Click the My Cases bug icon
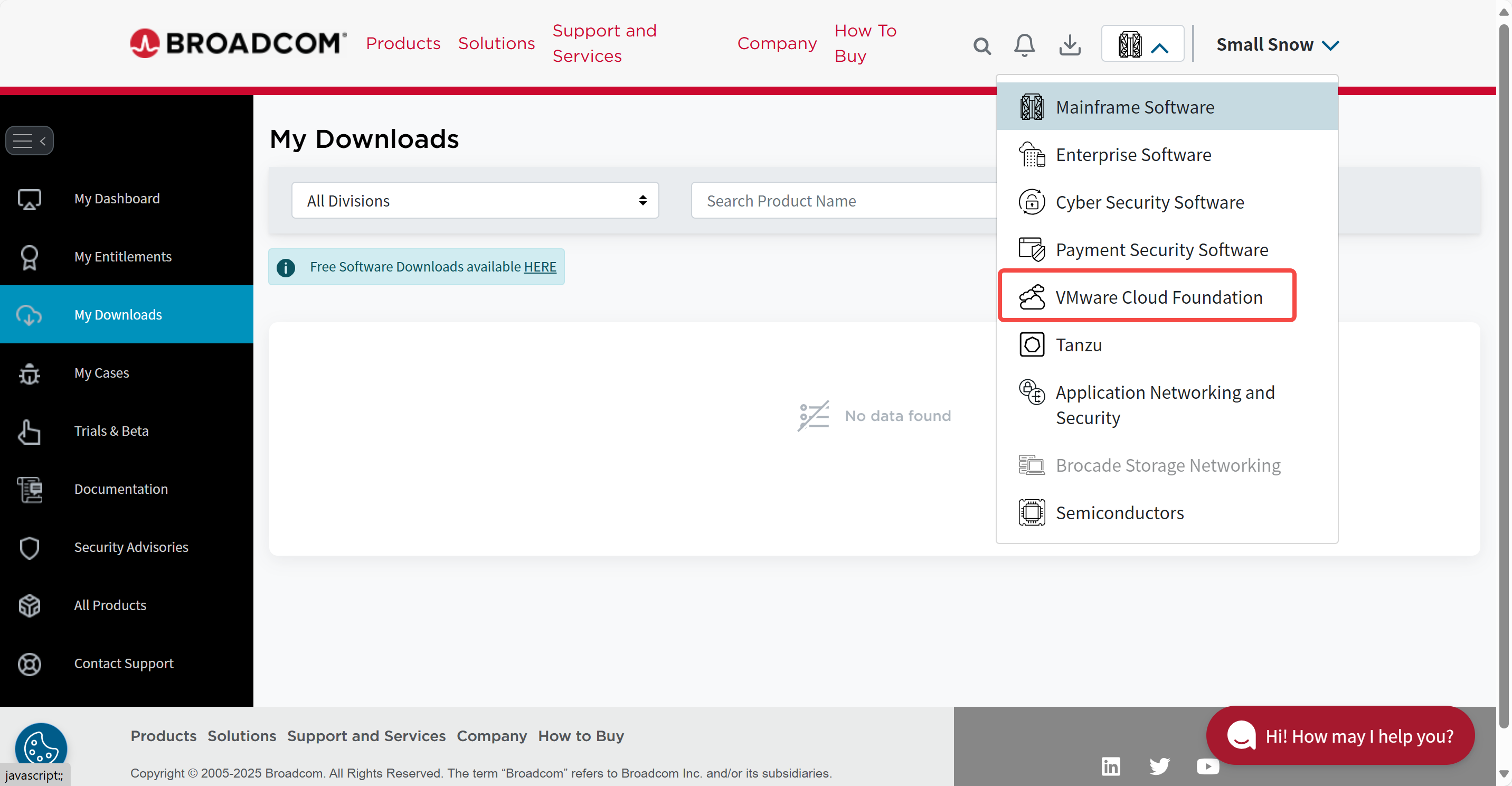Screen dimensions: 1512x786 point(30,373)
